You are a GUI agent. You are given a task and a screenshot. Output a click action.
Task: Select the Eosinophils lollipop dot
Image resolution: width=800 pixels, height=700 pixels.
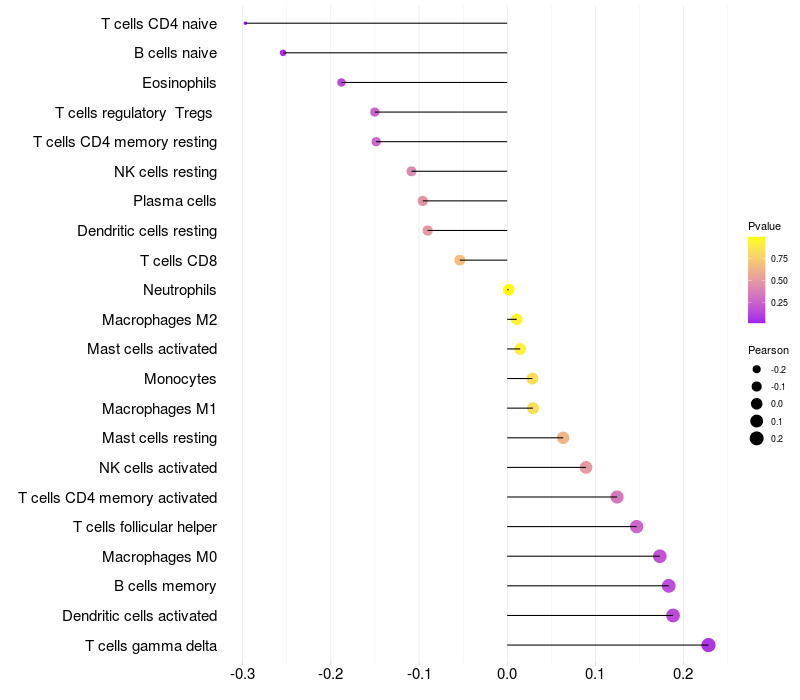click(x=341, y=83)
